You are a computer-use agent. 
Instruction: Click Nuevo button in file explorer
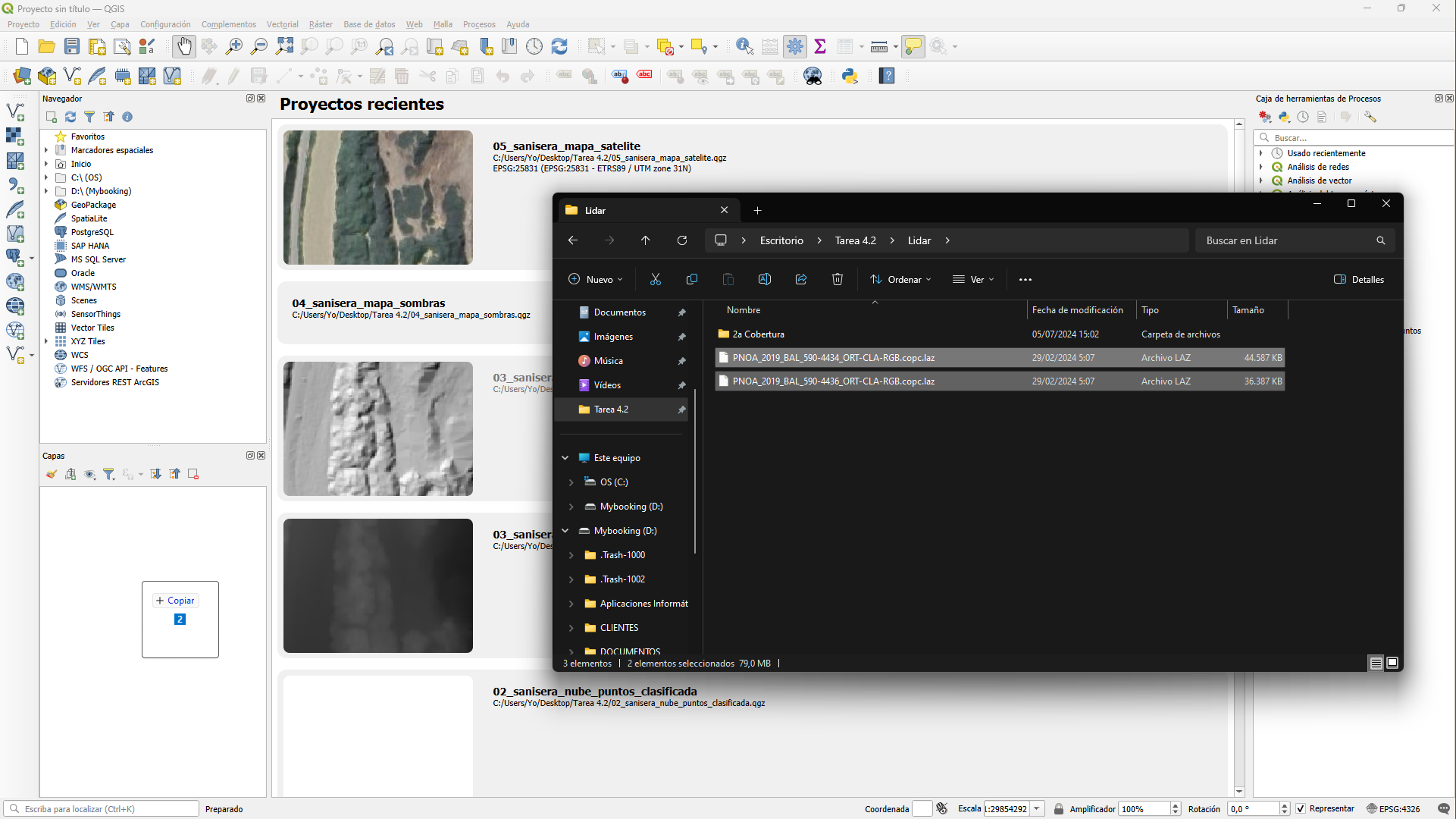click(x=595, y=280)
